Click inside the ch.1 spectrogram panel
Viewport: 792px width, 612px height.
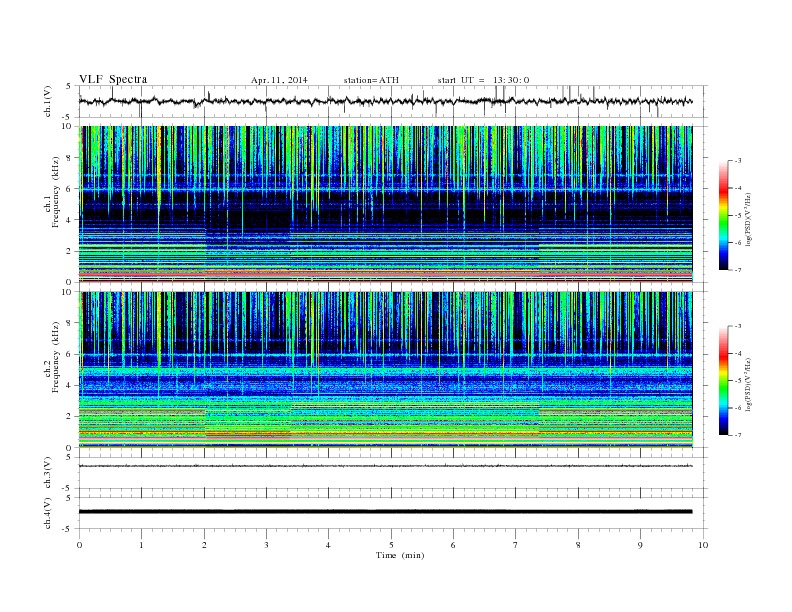(385, 204)
